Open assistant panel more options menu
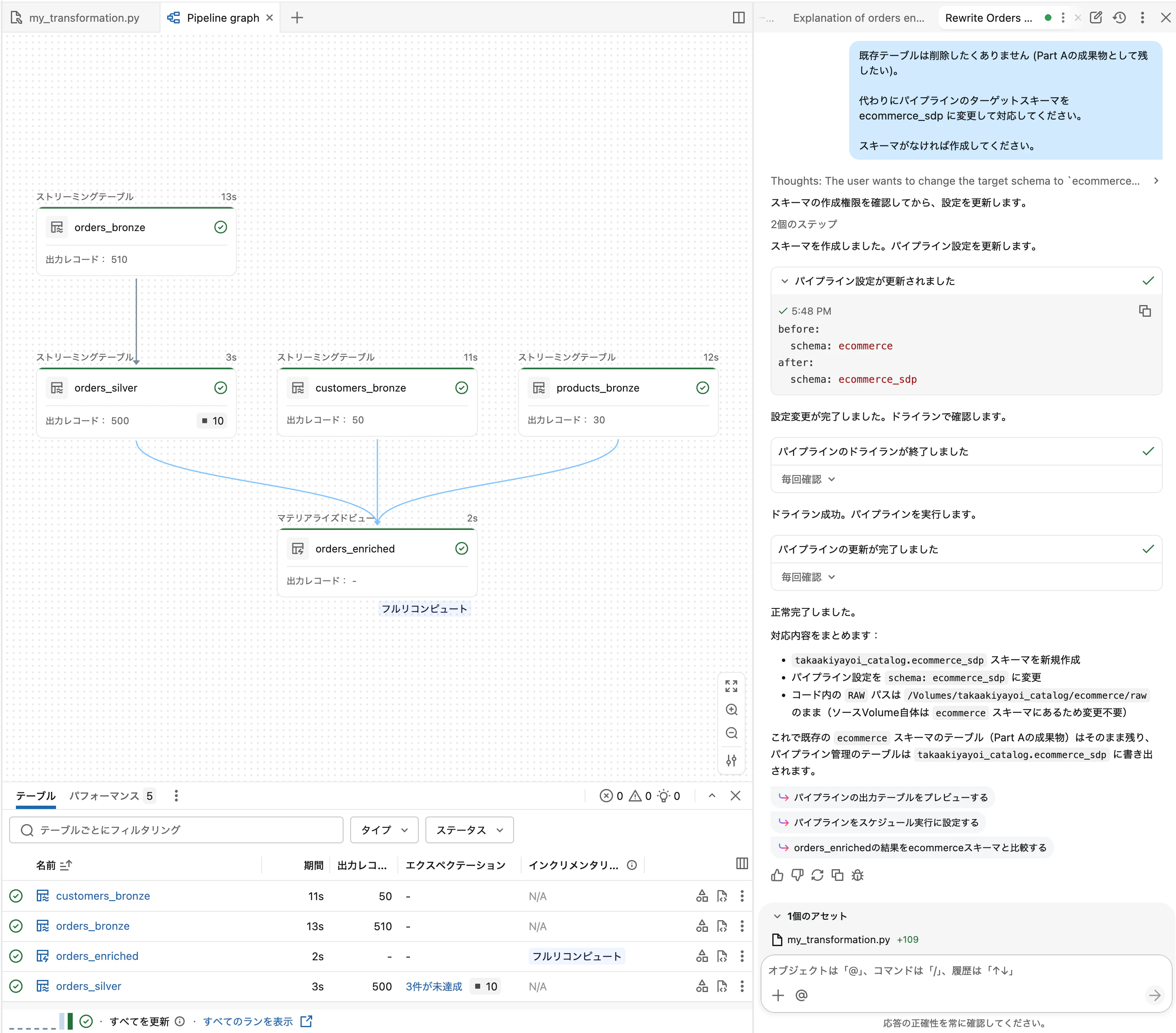The width and height of the screenshot is (1176, 1033). click(x=1143, y=18)
